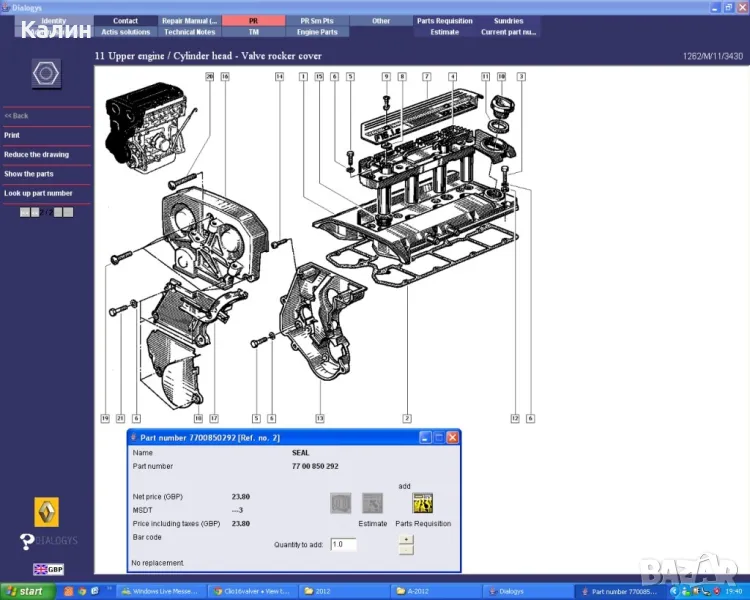
Task: Open the Technical Notes tab
Action: pyautogui.click(x=189, y=32)
